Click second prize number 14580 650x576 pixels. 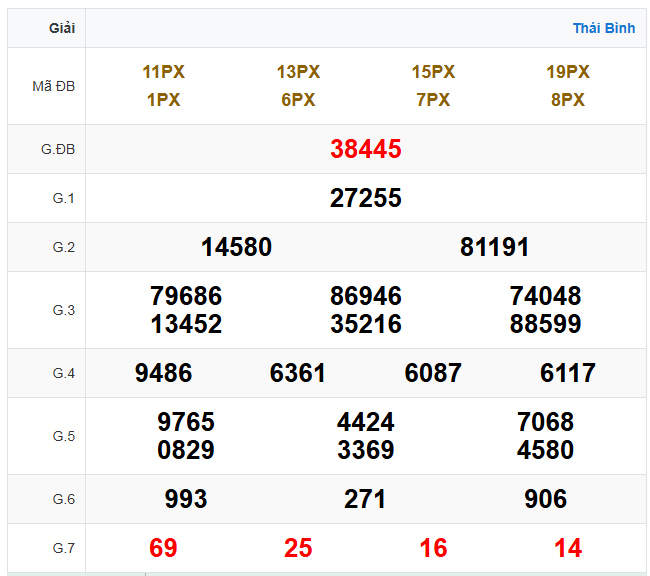click(x=236, y=247)
